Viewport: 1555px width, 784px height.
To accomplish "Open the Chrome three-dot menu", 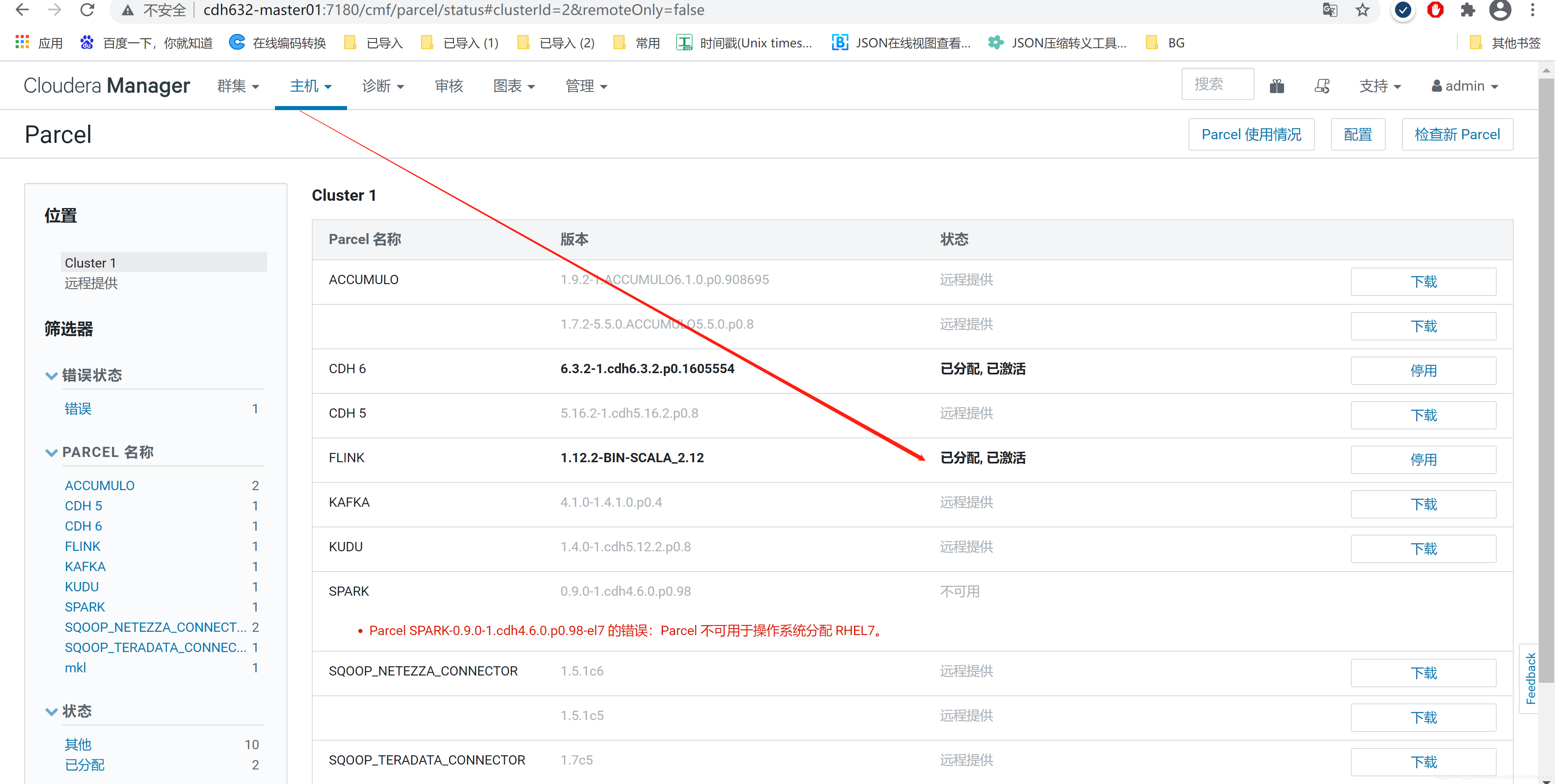I will (1532, 10).
